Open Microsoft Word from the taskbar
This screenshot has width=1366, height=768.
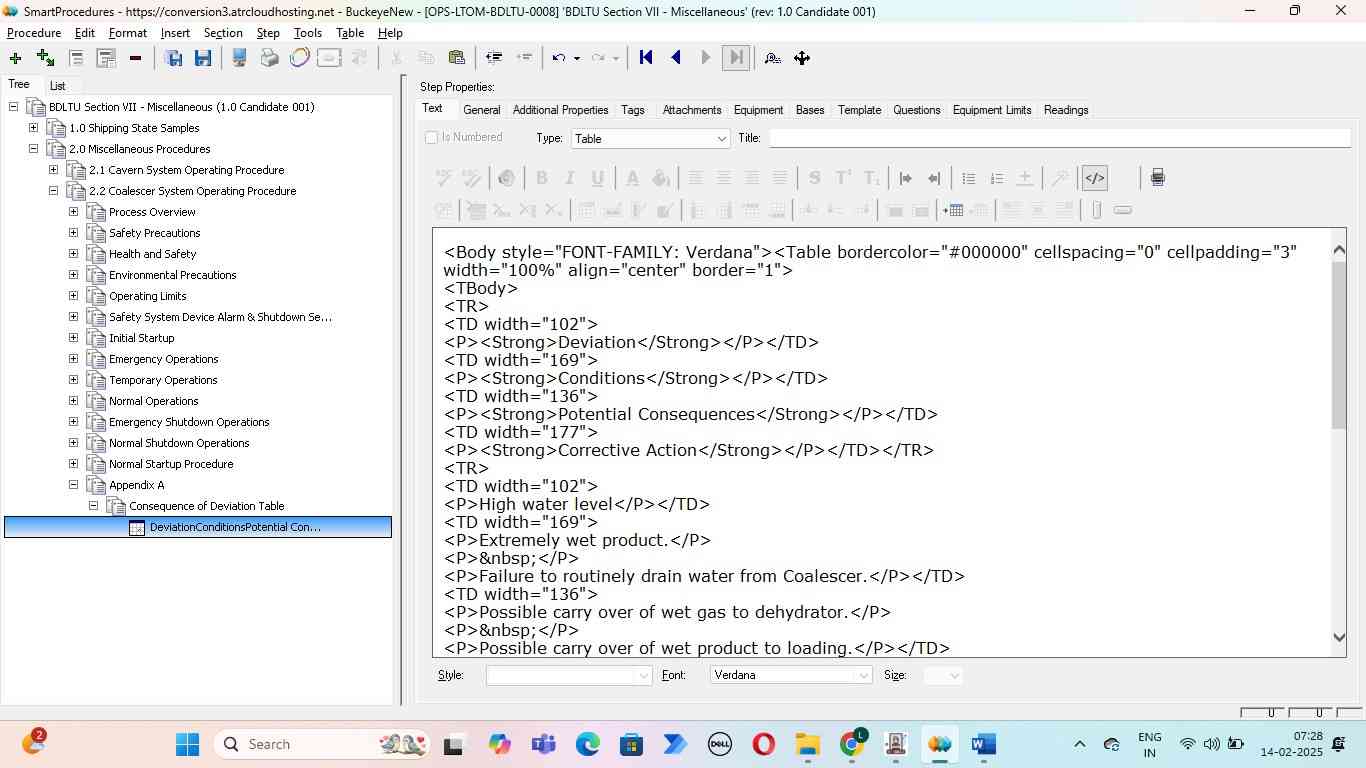click(x=984, y=744)
